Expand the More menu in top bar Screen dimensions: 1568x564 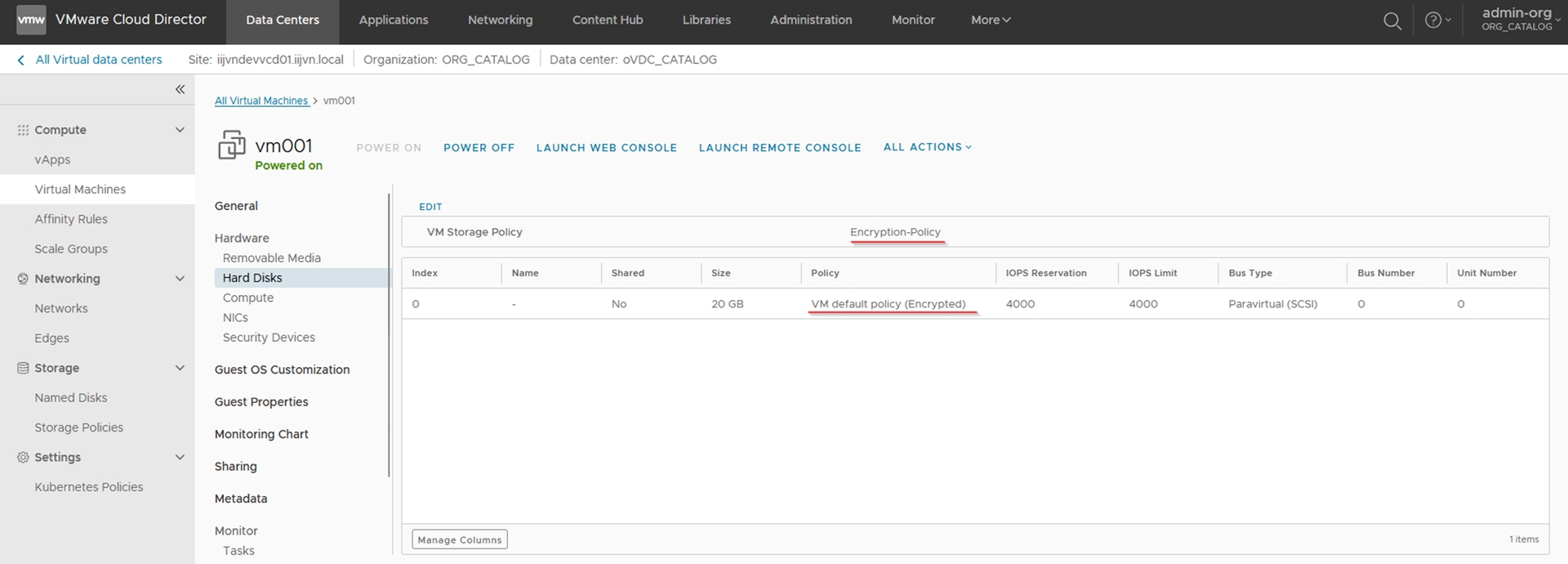point(990,20)
